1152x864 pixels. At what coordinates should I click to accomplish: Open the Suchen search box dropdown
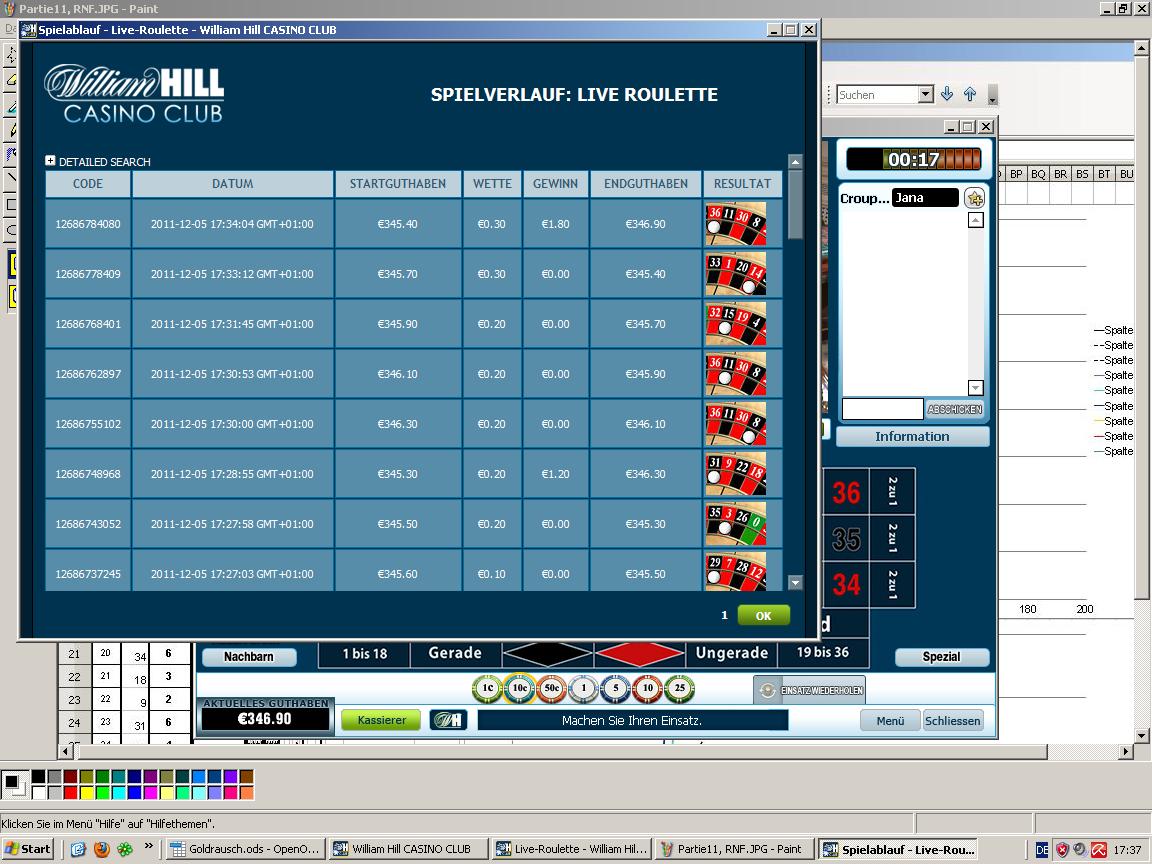926,94
